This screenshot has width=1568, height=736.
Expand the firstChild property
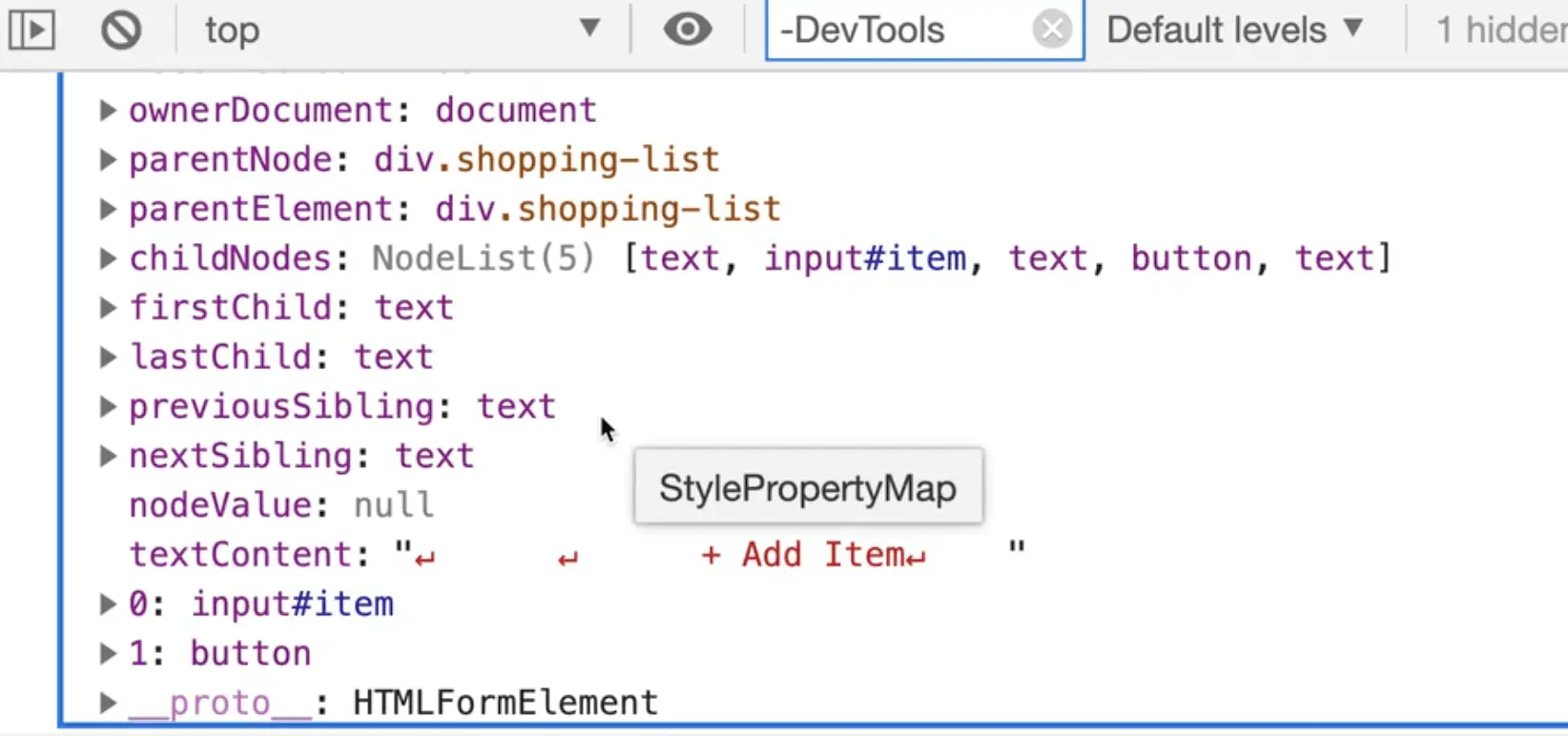click(109, 308)
